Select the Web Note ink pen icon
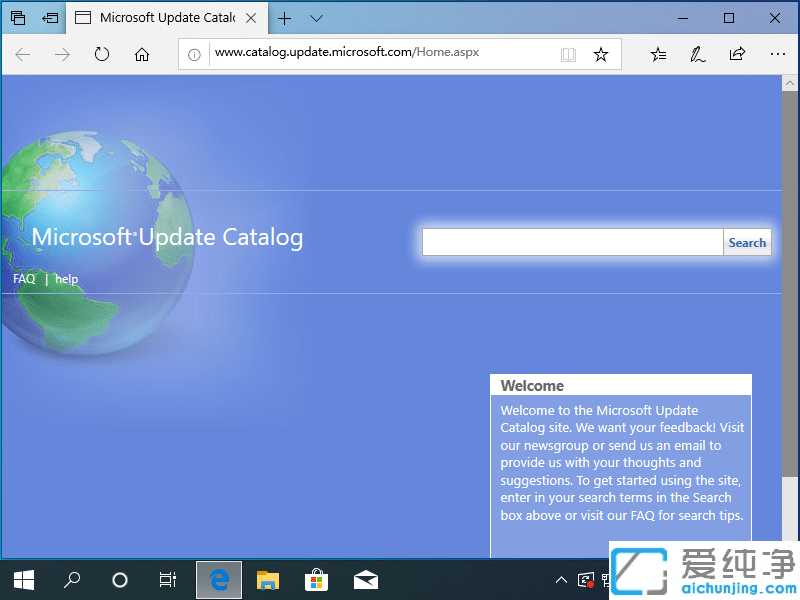 (697, 55)
